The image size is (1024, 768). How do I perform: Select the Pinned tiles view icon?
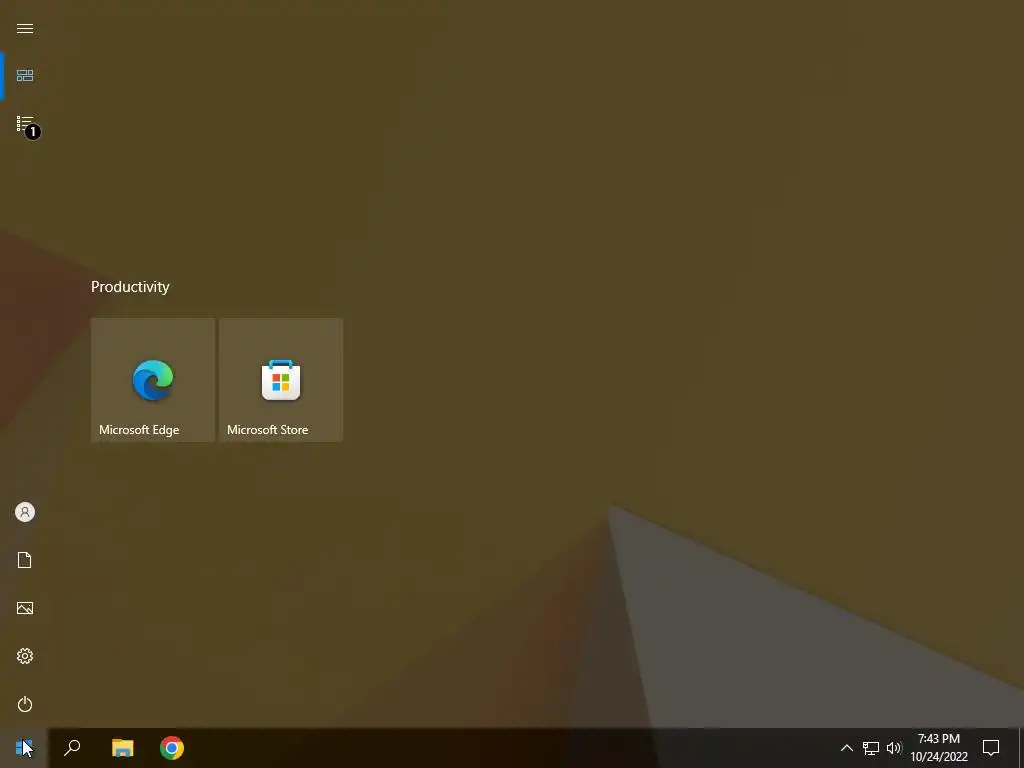click(x=25, y=76)
